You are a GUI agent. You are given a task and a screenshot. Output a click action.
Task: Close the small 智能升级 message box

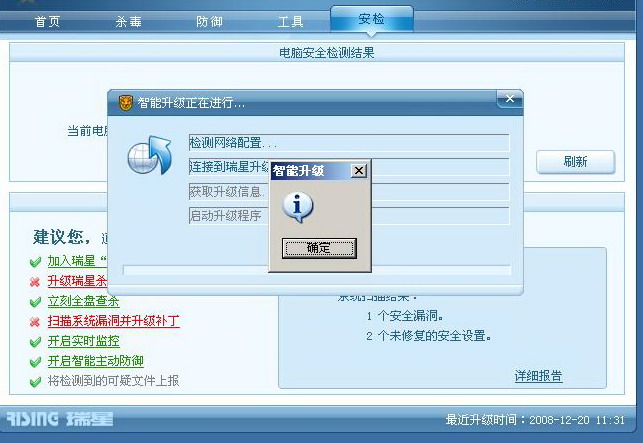(x=359, y=171)
